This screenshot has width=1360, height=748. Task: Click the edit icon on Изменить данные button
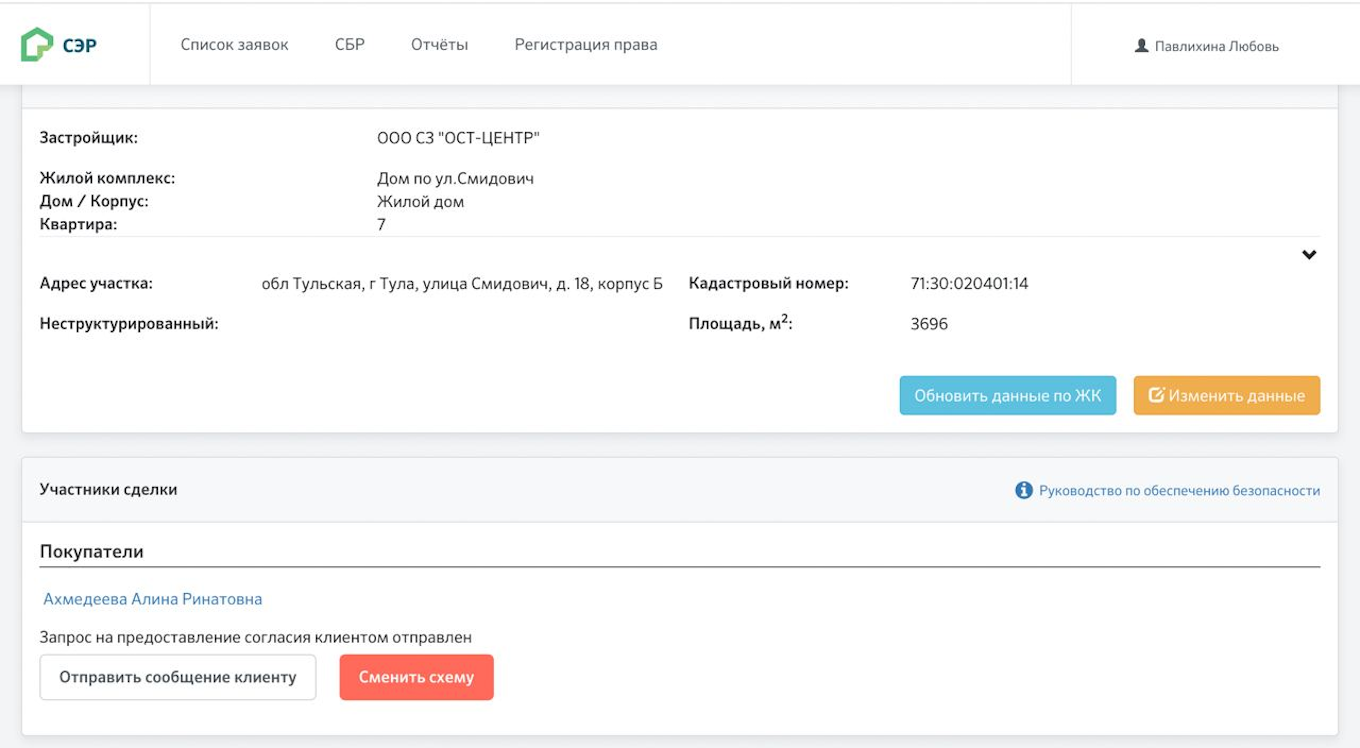coord(1156,395)
